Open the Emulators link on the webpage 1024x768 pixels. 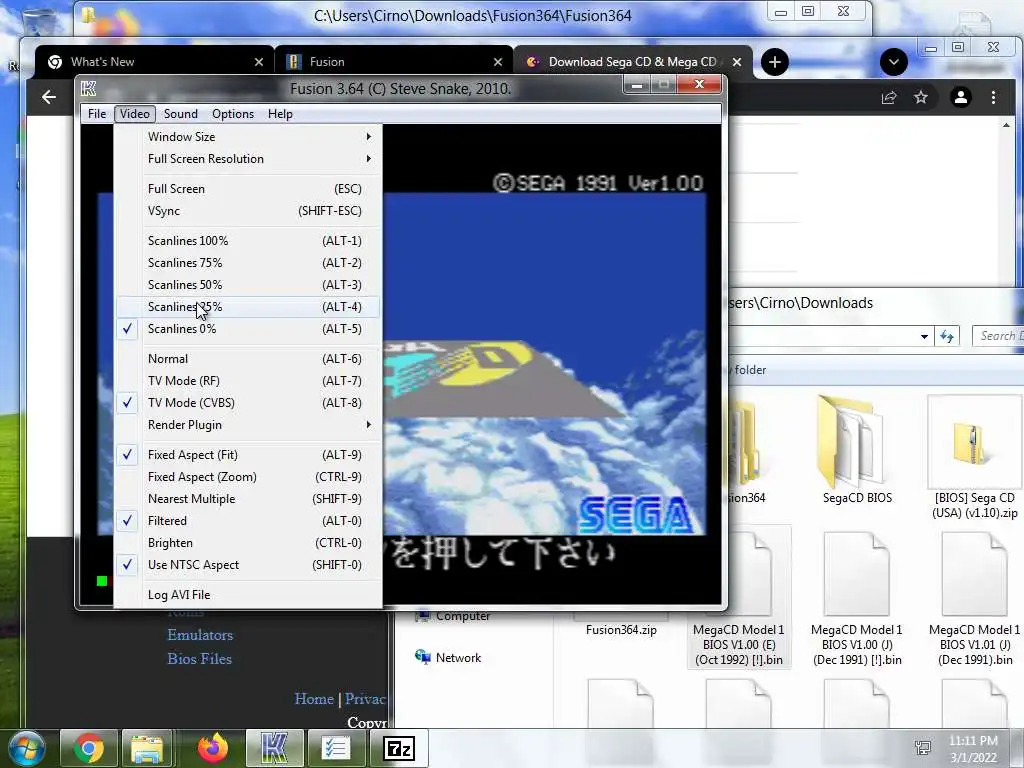200,635
